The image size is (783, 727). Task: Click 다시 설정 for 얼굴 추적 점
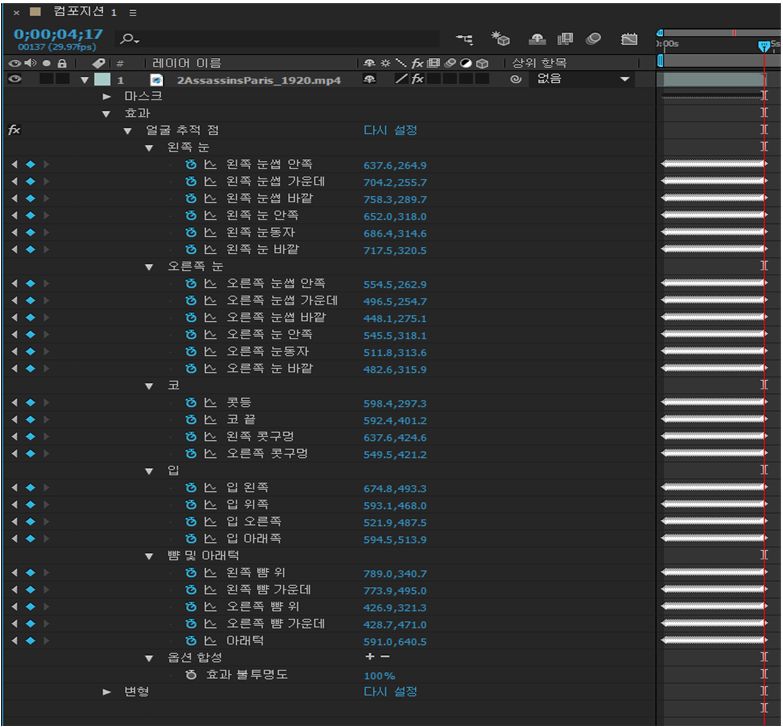pyautogui.click(x=390, y=131)
